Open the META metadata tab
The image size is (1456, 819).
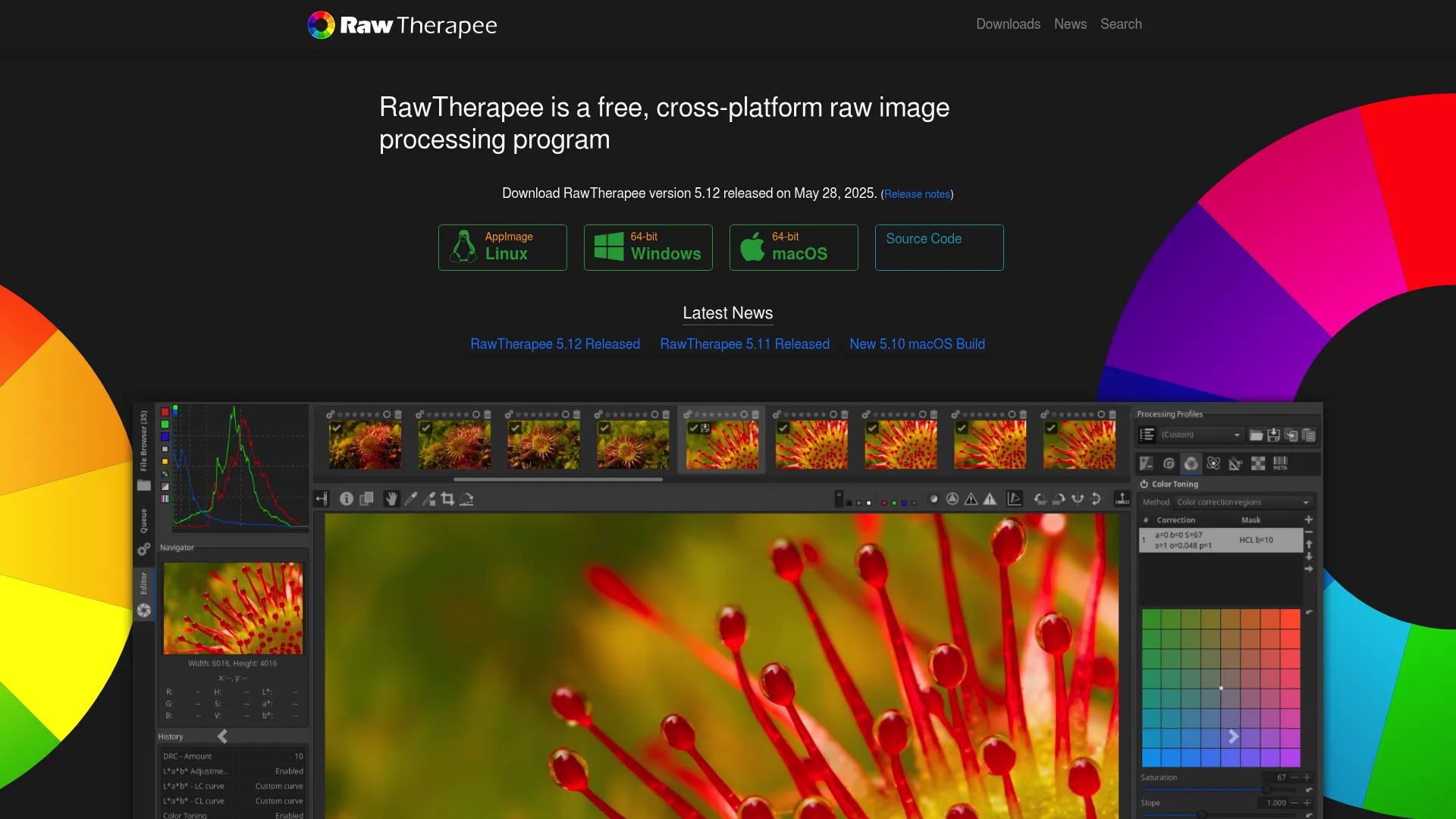point(1280,463)
